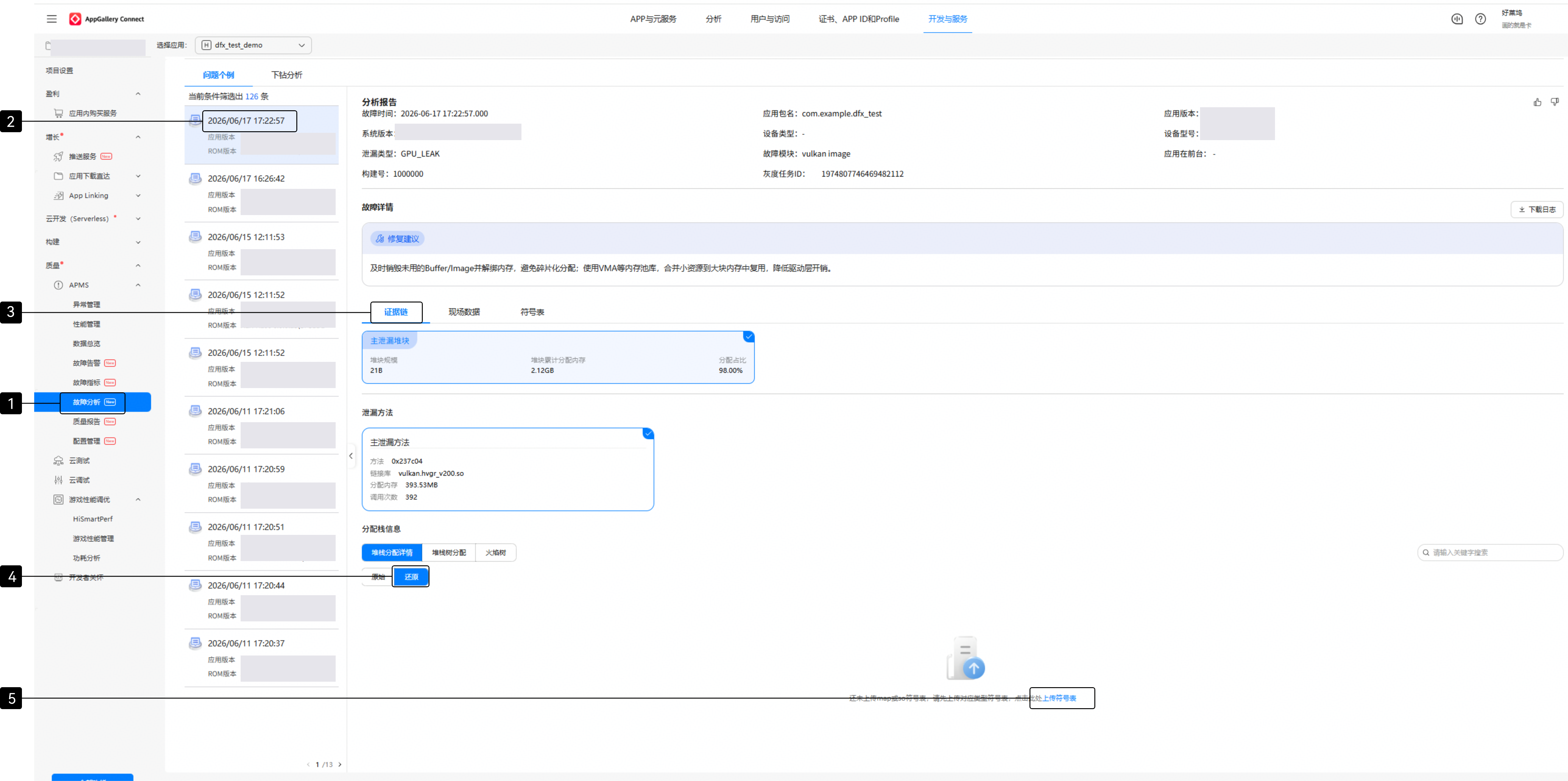Open the 现场数据 tab

(x=464, y=312)
